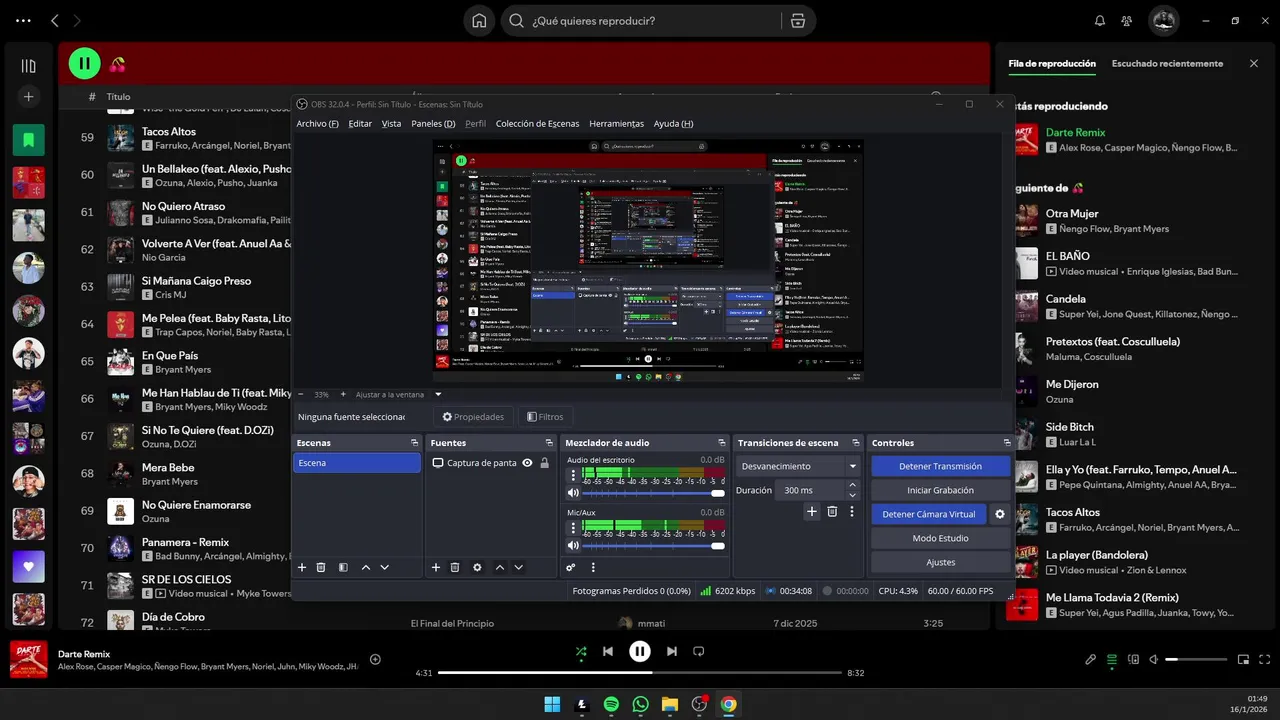Open the Archivo menu in OBS
The width and height of the screenshot is (1280, 720).
(x=317, y=123)
